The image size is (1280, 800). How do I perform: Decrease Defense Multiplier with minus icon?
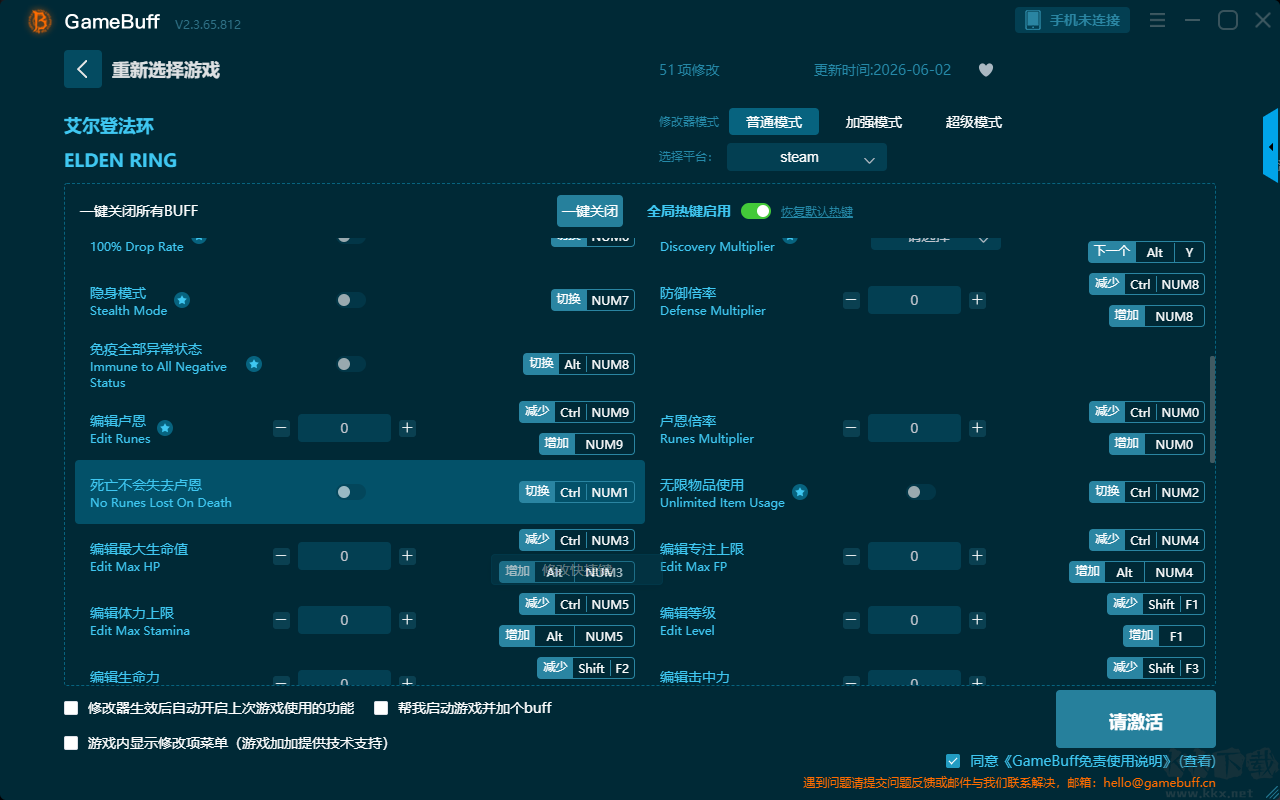tap(851, 300)
